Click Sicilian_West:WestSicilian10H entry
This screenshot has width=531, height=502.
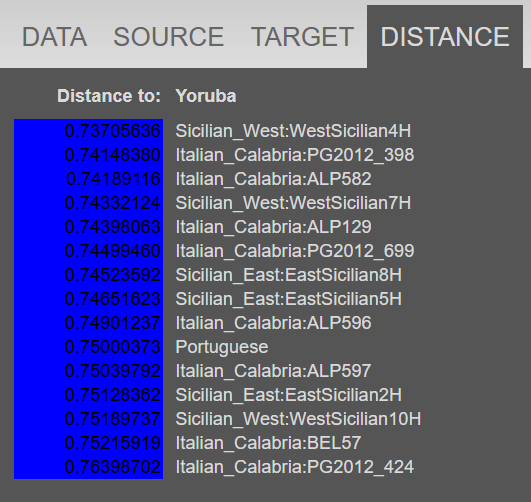click(x=298, y=419)
